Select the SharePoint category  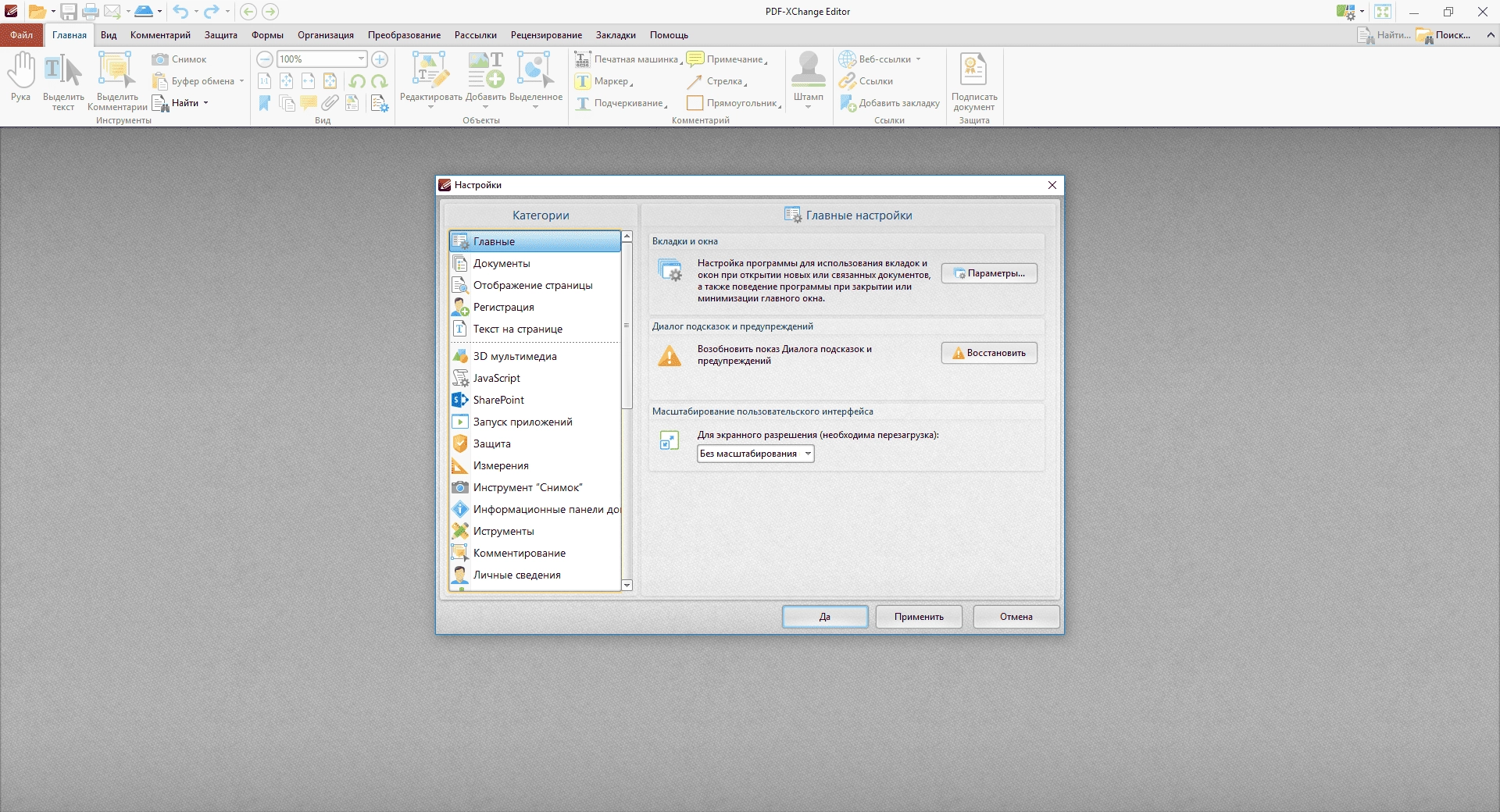coord(535,400)
